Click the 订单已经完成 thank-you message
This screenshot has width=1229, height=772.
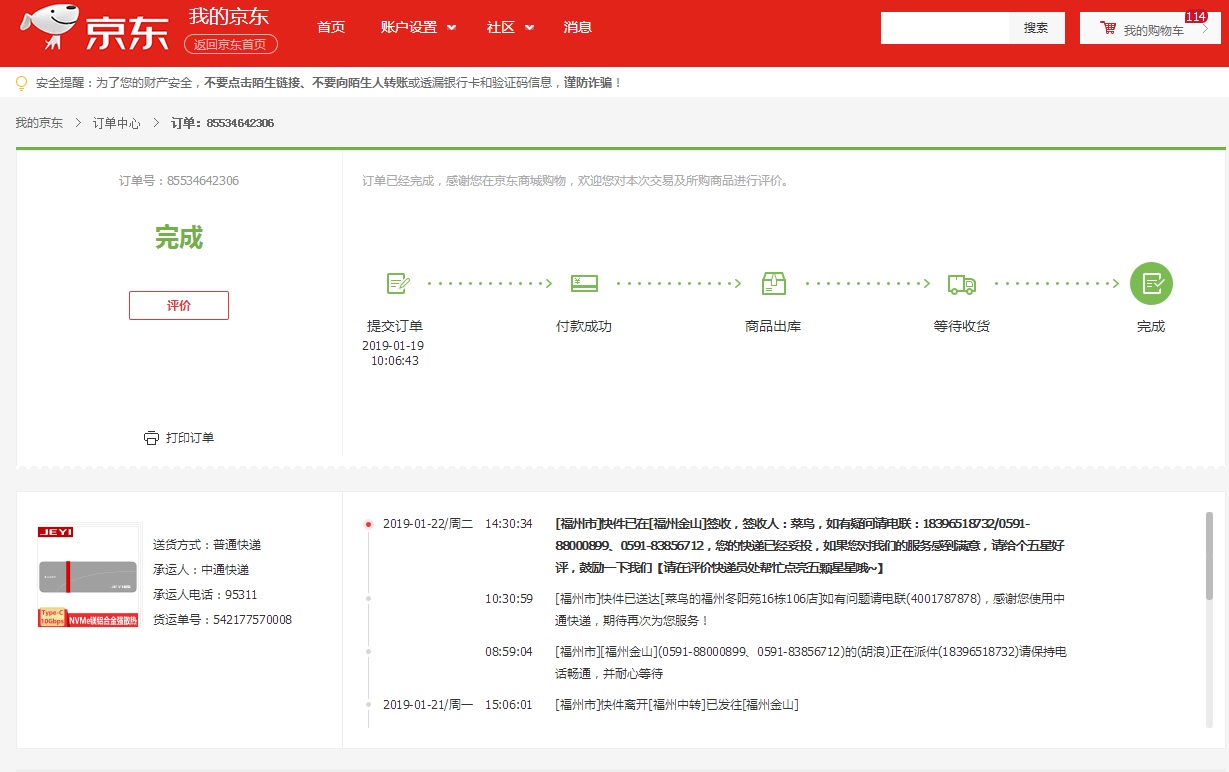576,181
